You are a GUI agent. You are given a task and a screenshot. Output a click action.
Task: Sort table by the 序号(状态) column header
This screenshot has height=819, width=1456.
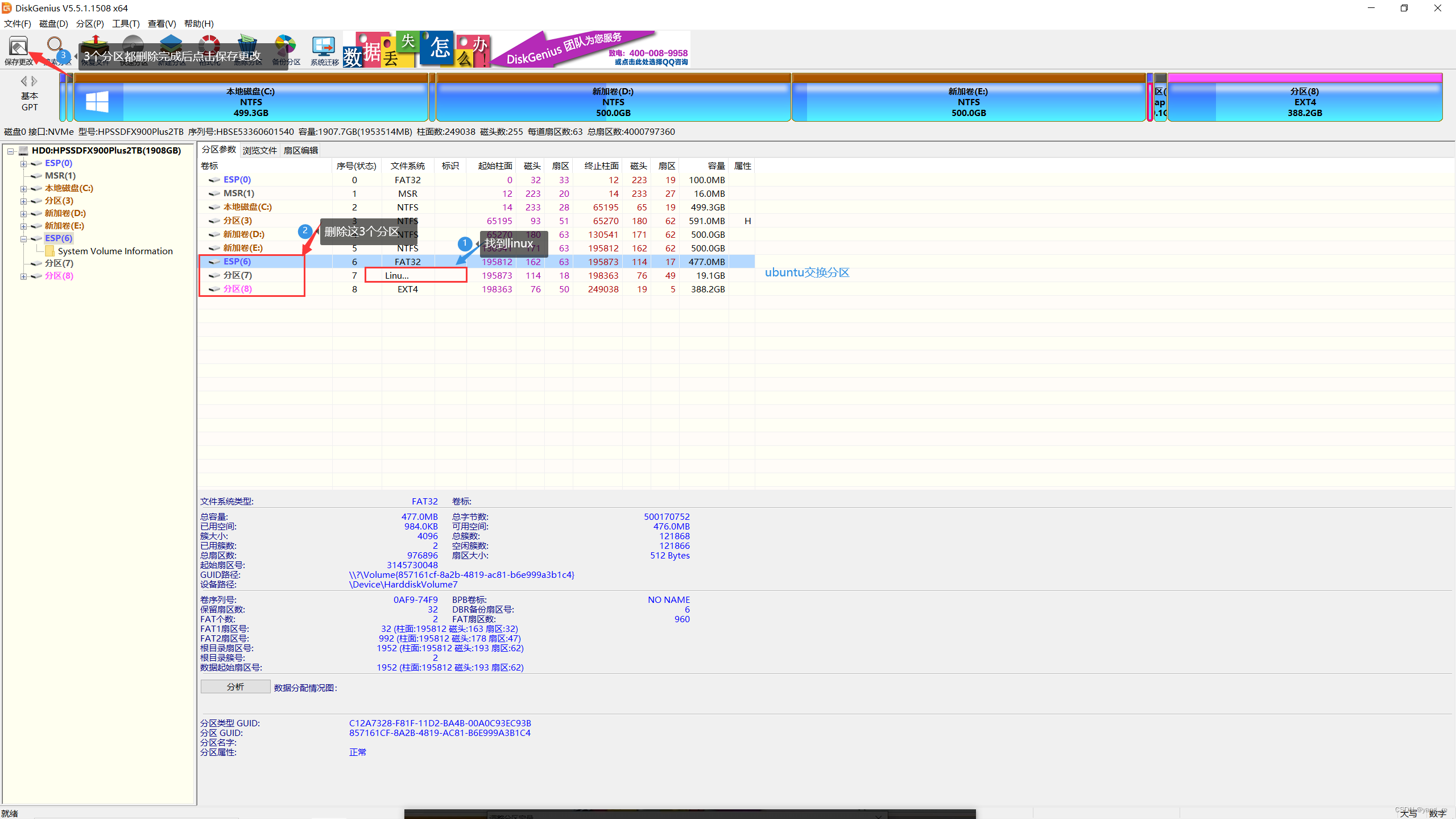pos(357,166)
